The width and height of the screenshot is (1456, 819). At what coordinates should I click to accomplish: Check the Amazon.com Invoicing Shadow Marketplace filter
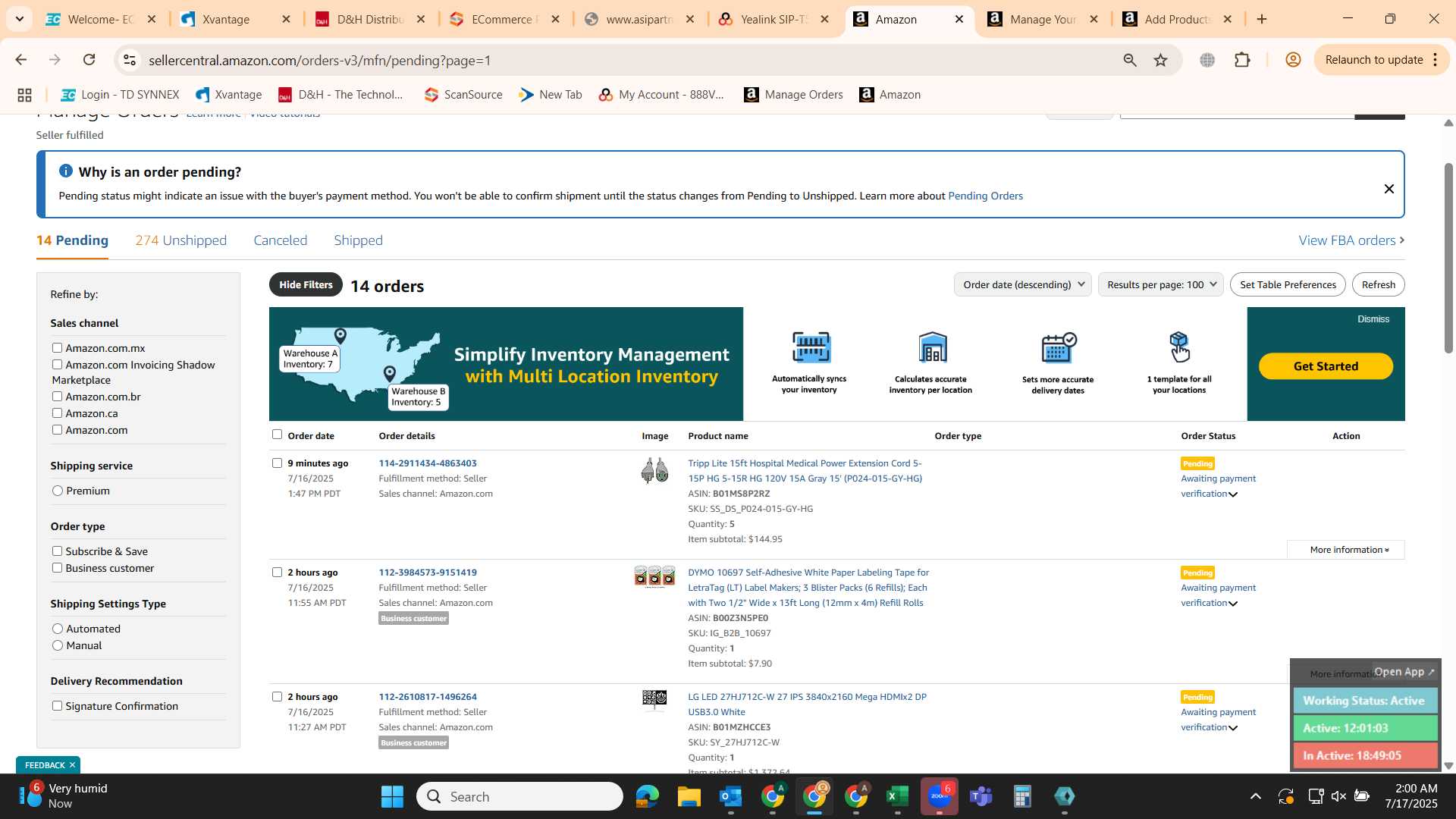(57, 365)
